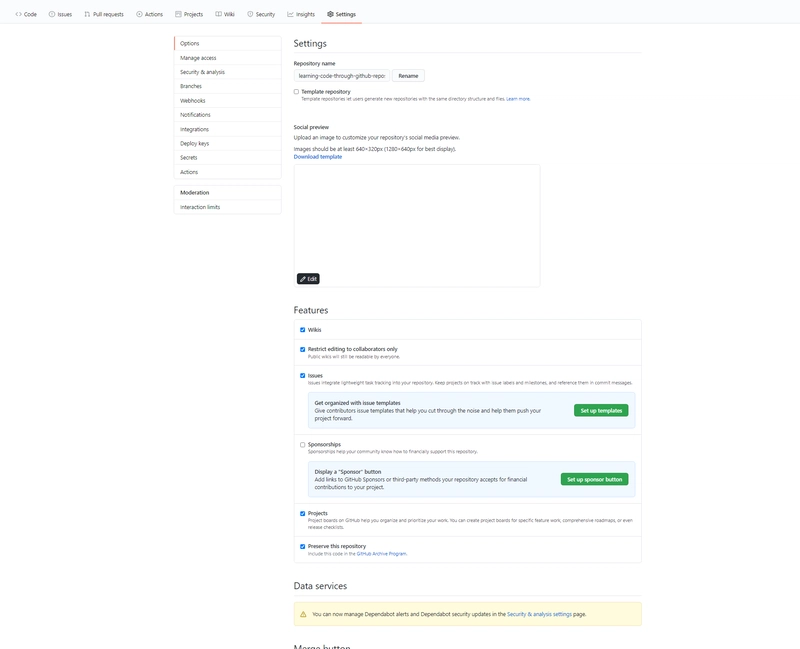Click the Insights graph icon
Image resolution: width=800 pixels, height=649 pixels.
pos(290,14)
